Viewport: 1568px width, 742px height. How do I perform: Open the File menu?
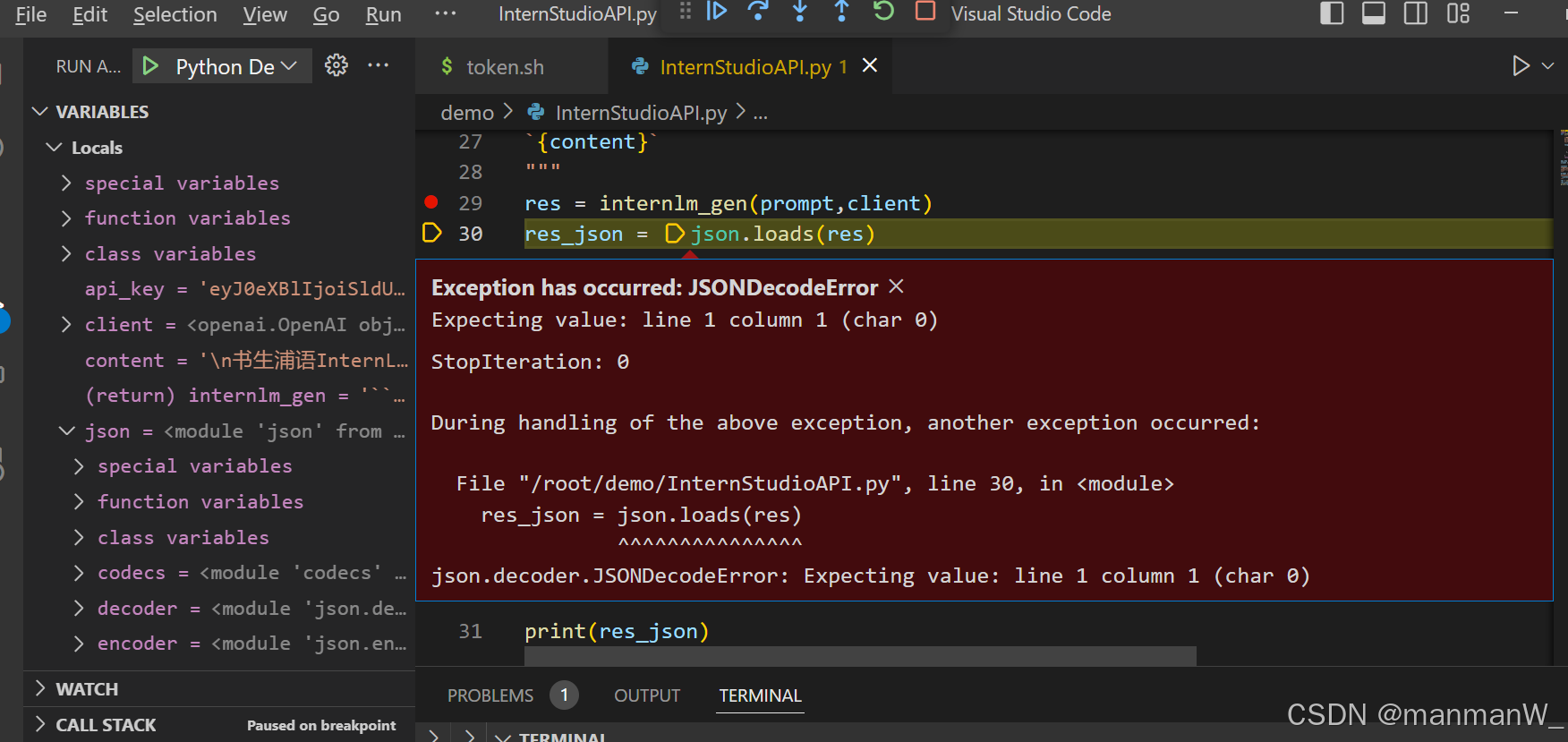31,14
